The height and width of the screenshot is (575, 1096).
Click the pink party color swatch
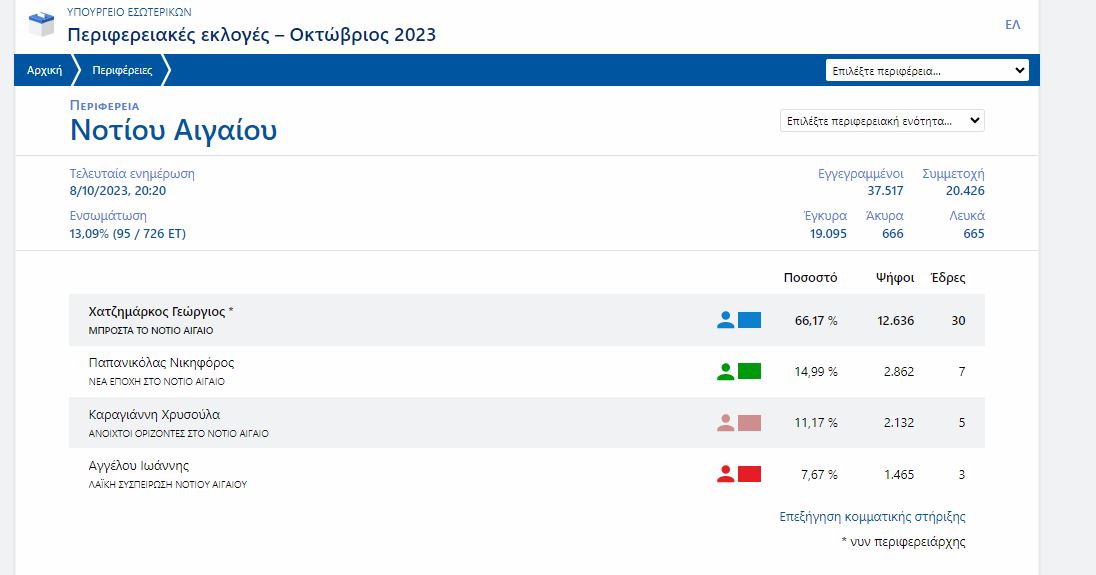(749, 423)
